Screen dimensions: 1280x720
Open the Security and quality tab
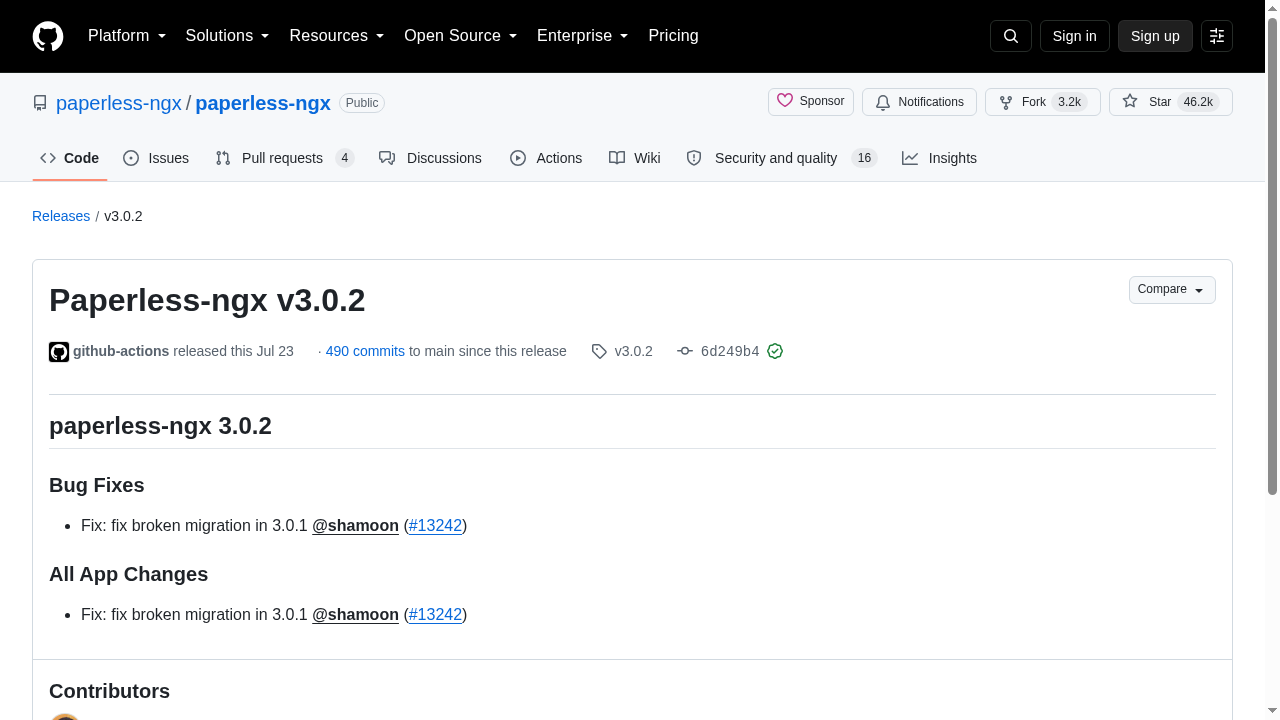[782, 158]
